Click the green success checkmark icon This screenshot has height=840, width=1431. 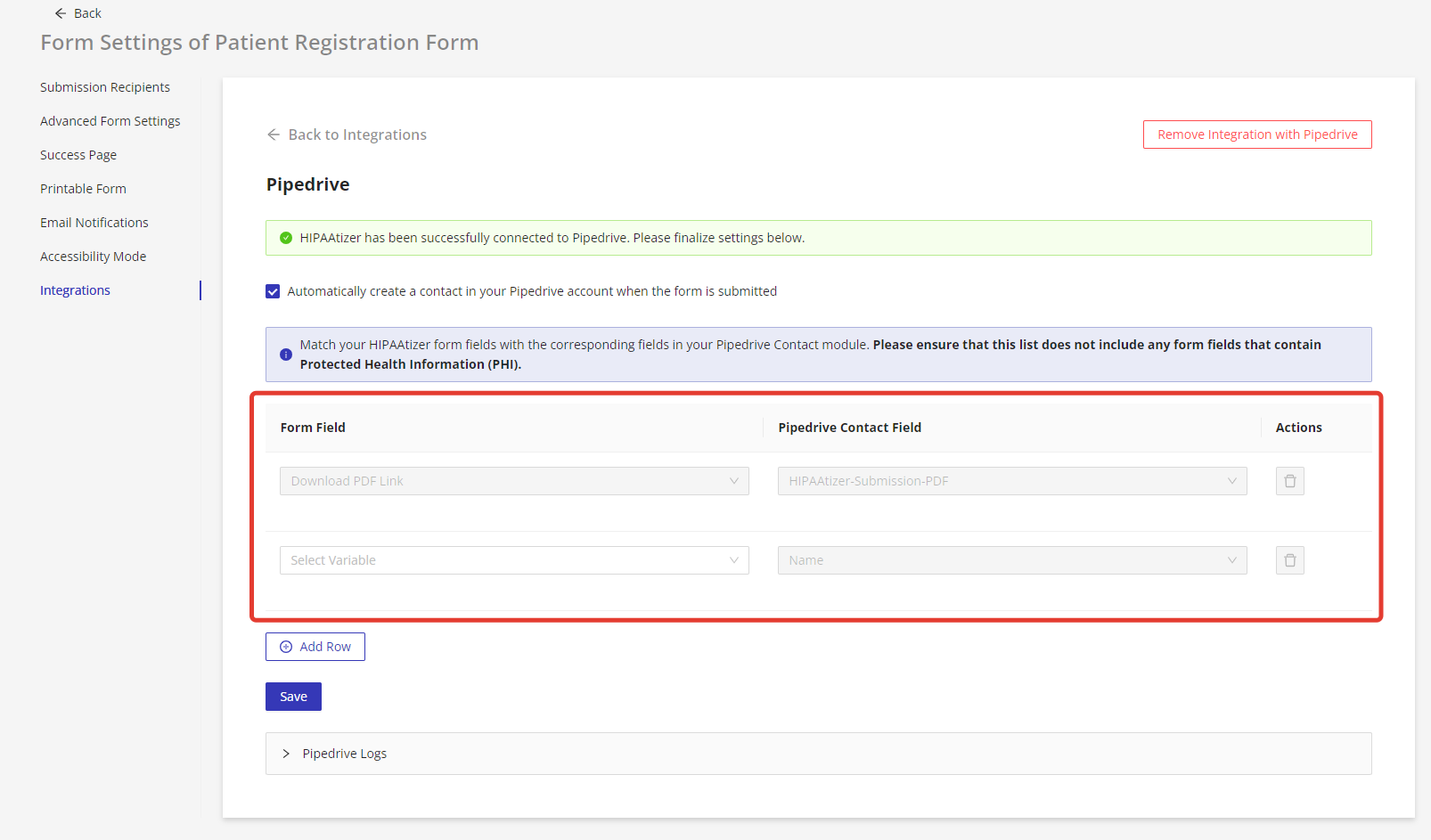[x=286, y=238]
